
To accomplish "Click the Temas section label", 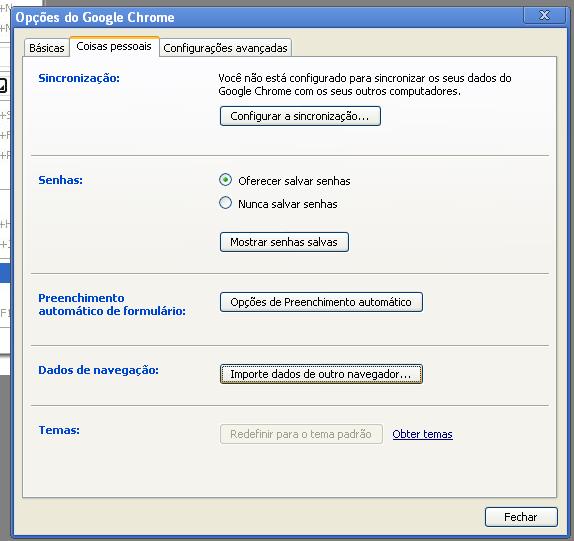I will tap(59, 430).
